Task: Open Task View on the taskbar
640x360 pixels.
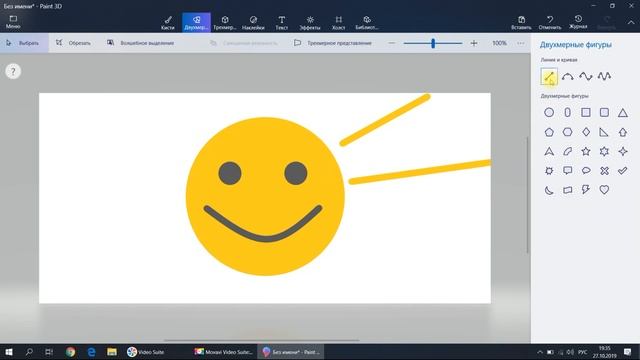Action: 49,352
